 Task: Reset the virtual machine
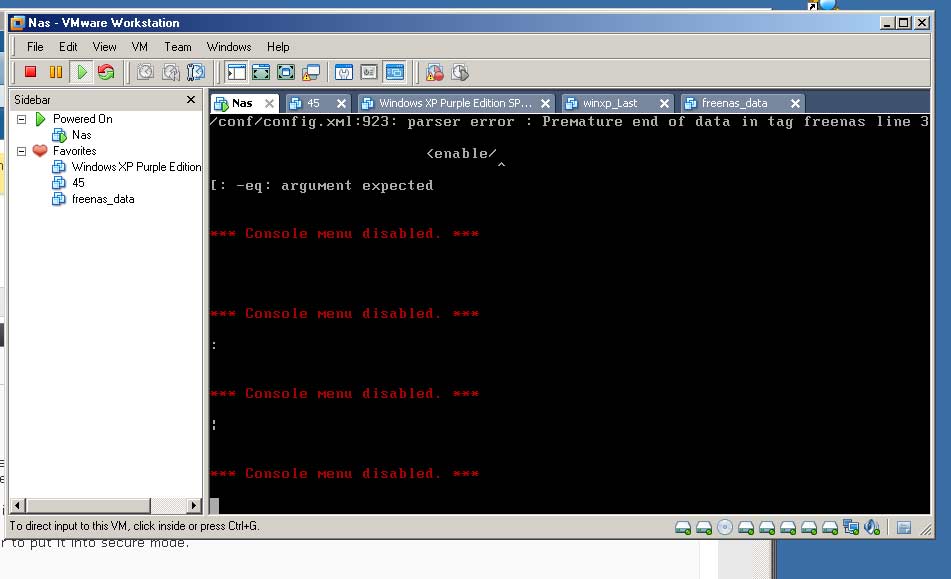(106, 72)
